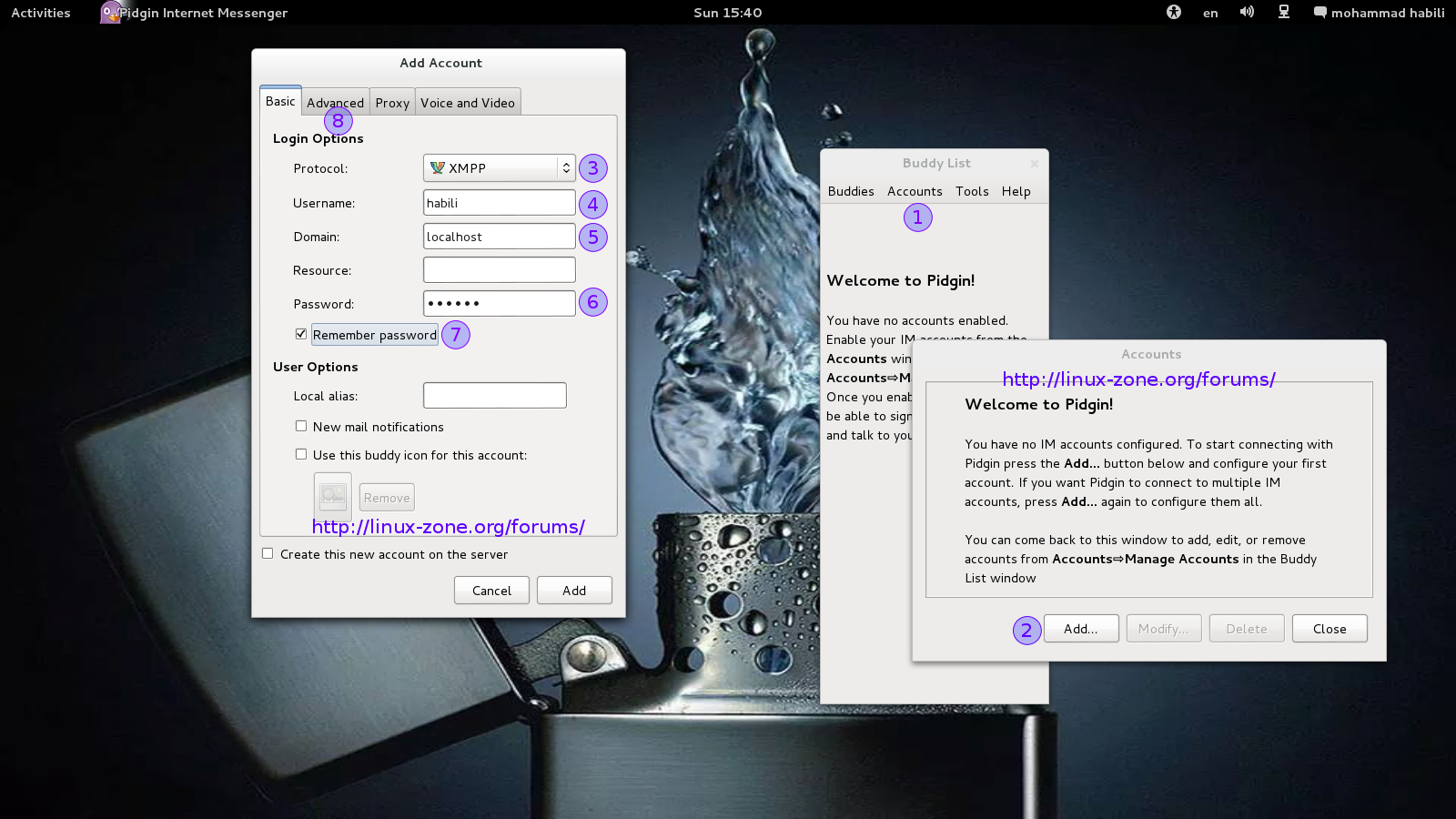Click the chat status bubble icon
This screenshot has width=1456, height=819.
(1319, 13)
